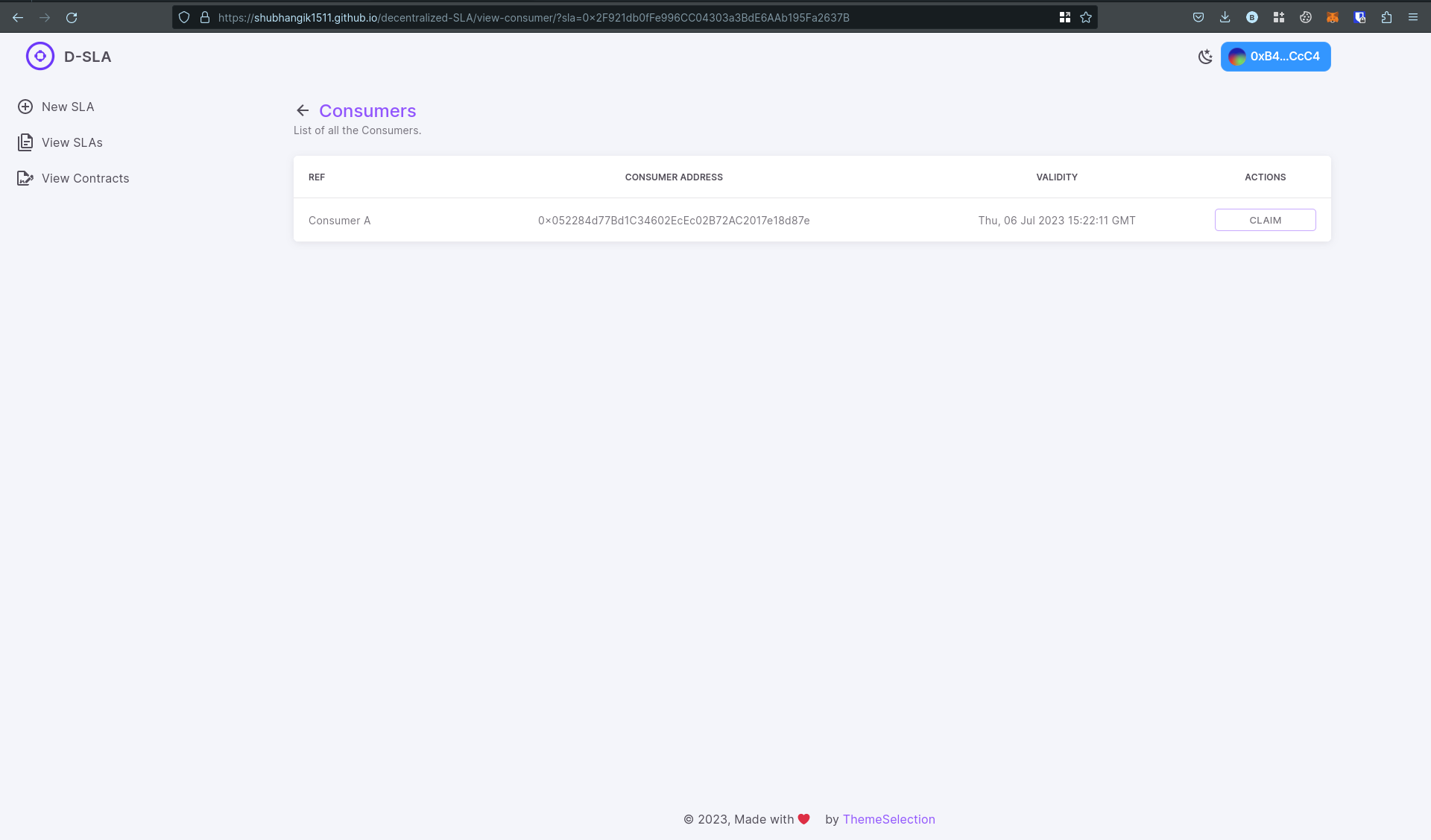The width and height of the screenshot is (1431, 840).
Task: Click the D-SLA logo icon
Action: (x=40, y=56)
